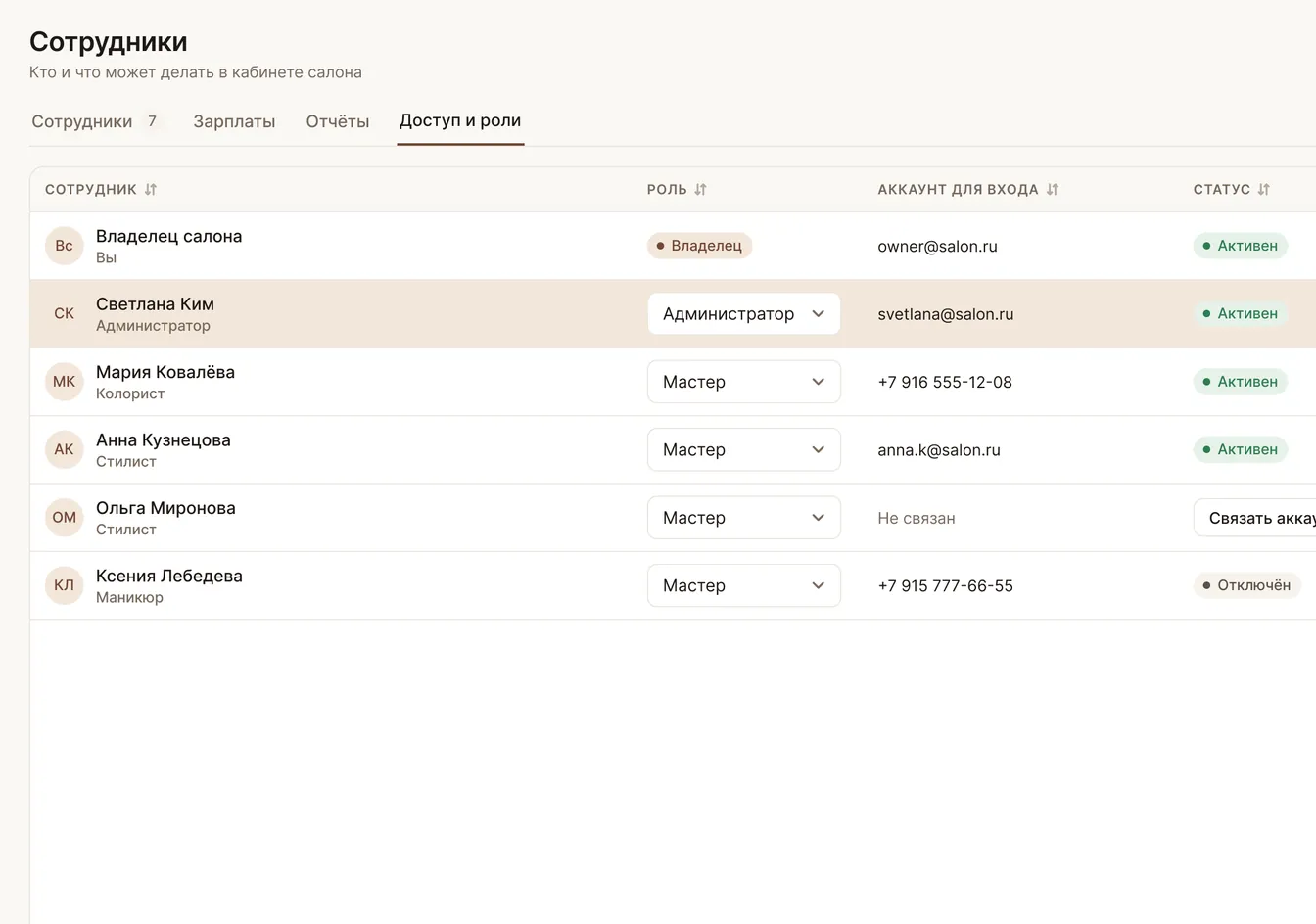The image size is (1316, 924).
Task: Click the owner@salon.ru account cell
Action: pos(938,247)
